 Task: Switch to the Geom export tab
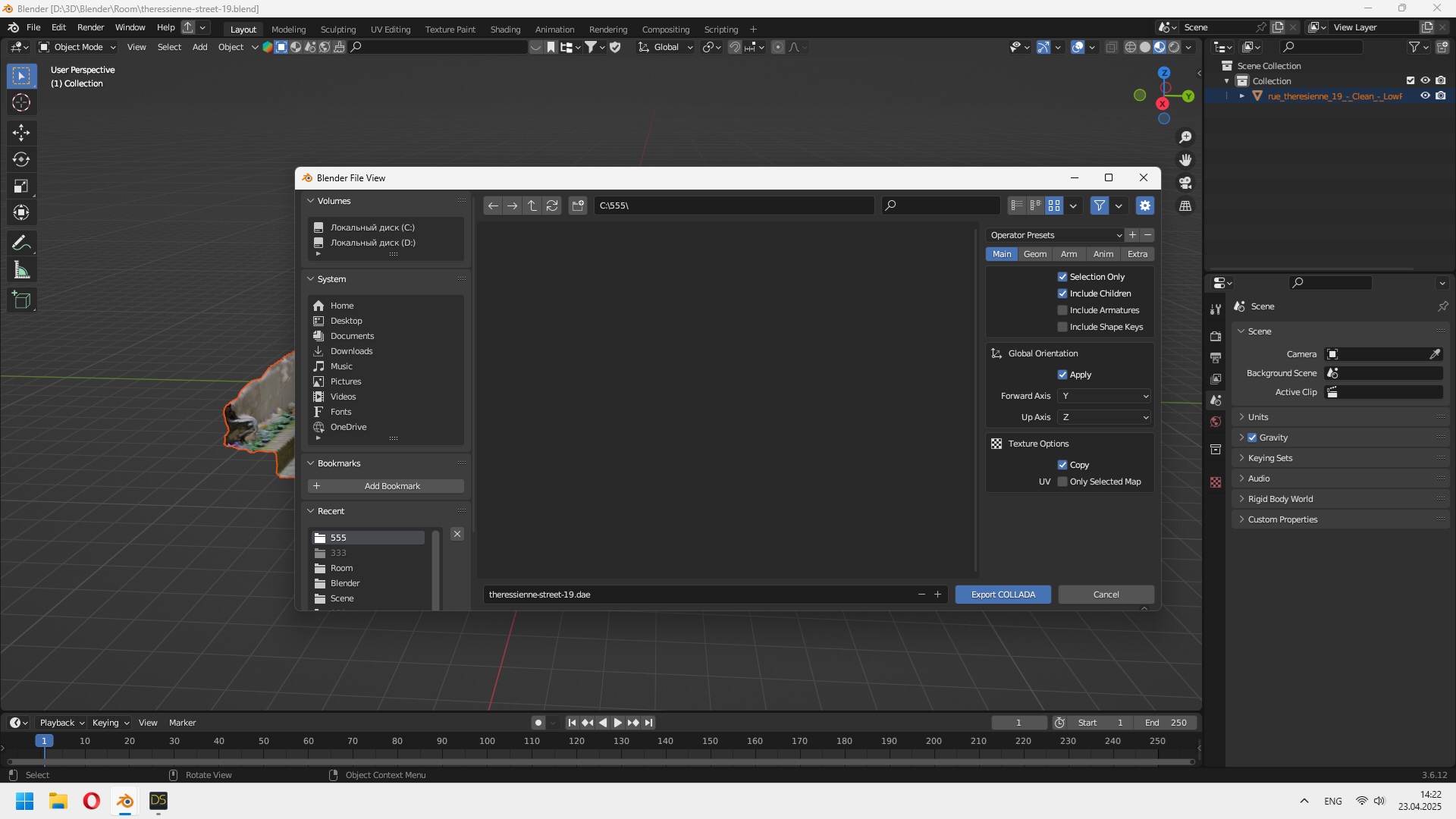click(x=1035, y=254)
